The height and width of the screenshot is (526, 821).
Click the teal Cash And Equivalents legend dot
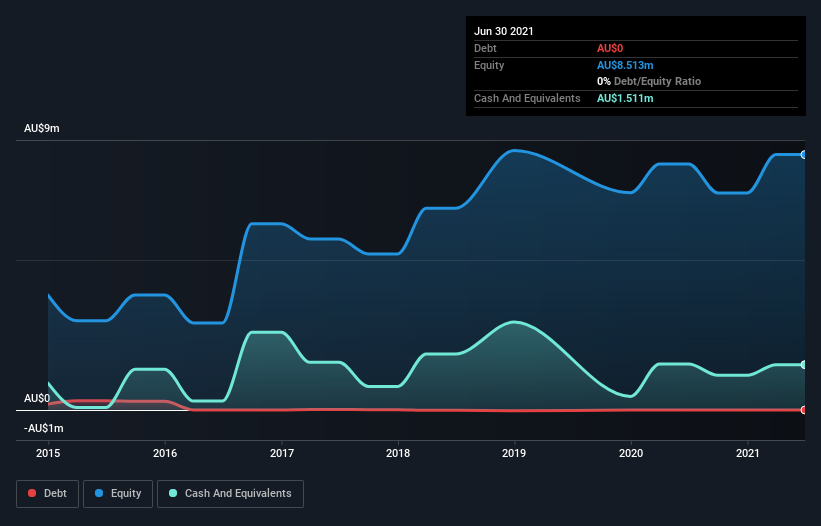(x=173, y=493)
